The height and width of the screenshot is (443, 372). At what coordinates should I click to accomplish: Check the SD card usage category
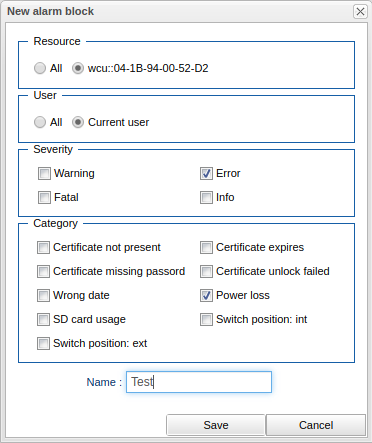point(43,319)
